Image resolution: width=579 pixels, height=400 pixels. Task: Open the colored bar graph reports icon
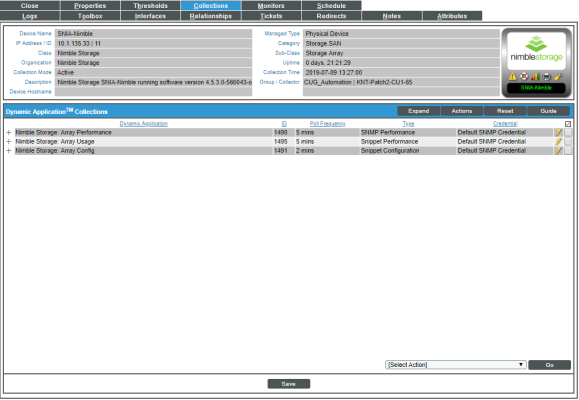pos(535,77)
